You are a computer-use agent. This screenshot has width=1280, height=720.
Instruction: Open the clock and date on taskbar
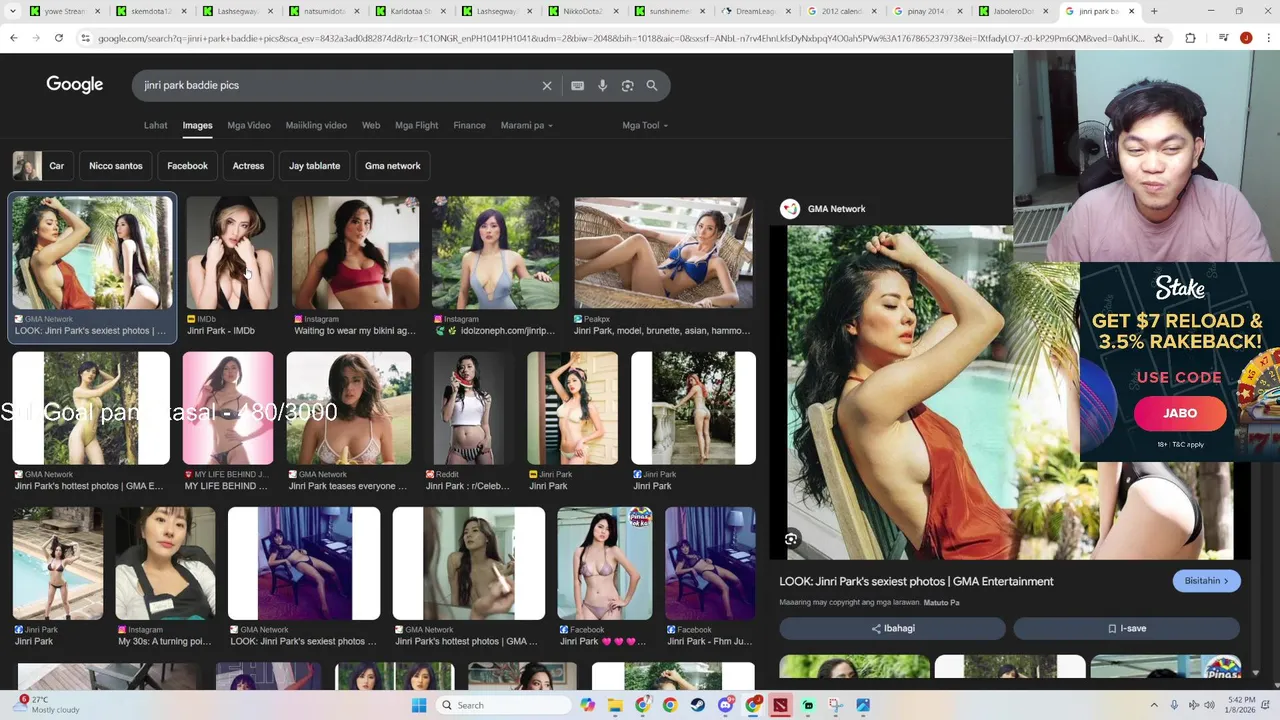click(1242, 705)
